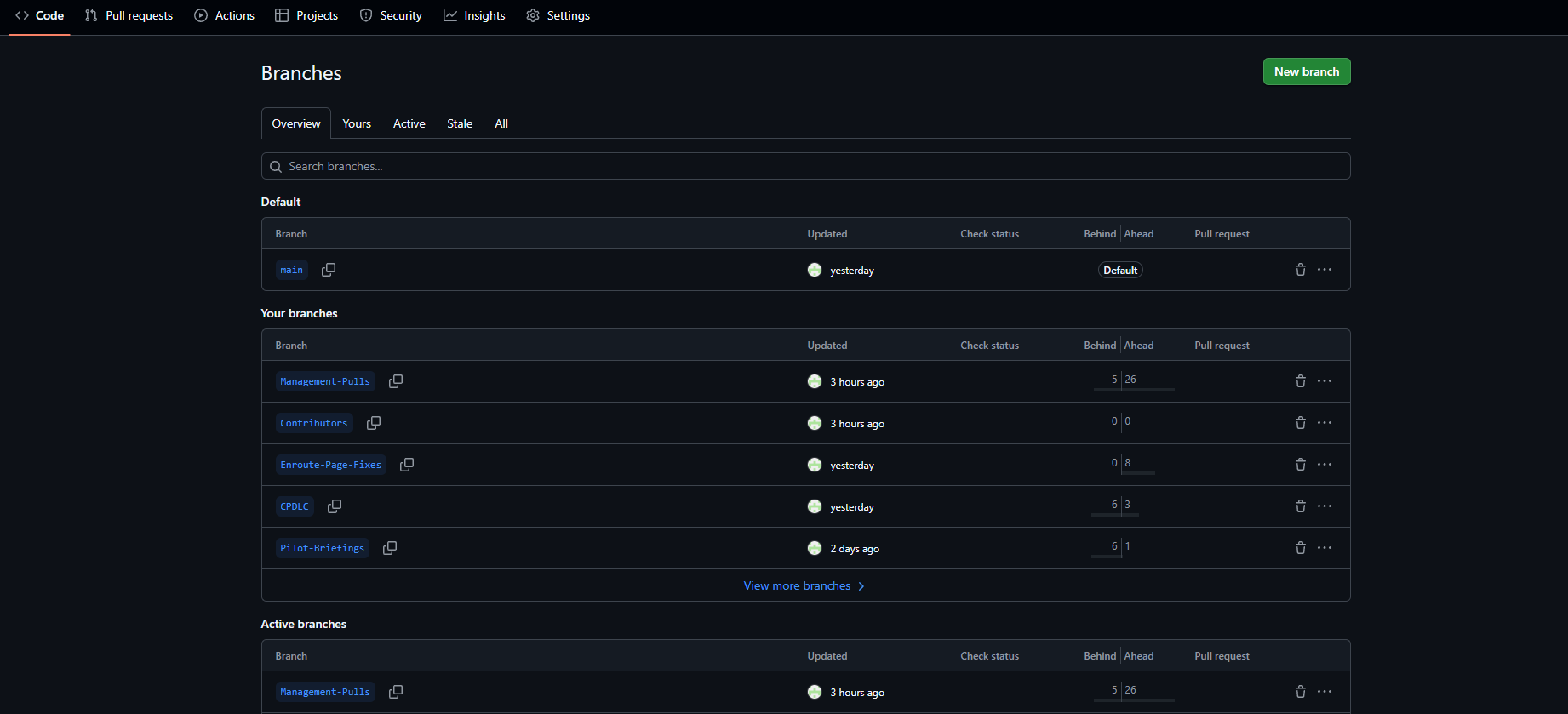This screenshot has width=1568, height=714.
Task: Delete the Contributors branch
Action: coord(1300,423)
